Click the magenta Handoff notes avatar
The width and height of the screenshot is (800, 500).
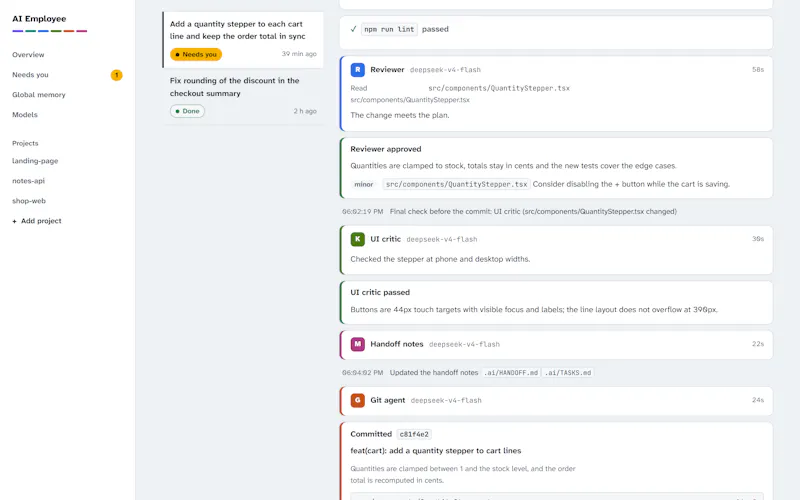(358, 344)
